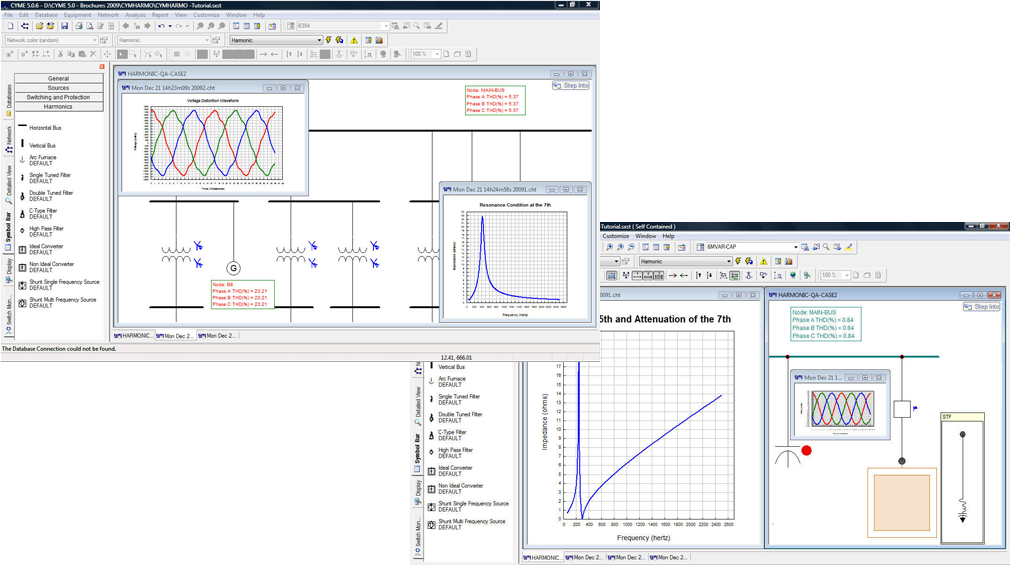Image resolution: width=1010 pixels, height=565 pixels.
Task: Select Shunt Single Frequency Source in back window
Action: pyautogui.click(x=59, y=285)
